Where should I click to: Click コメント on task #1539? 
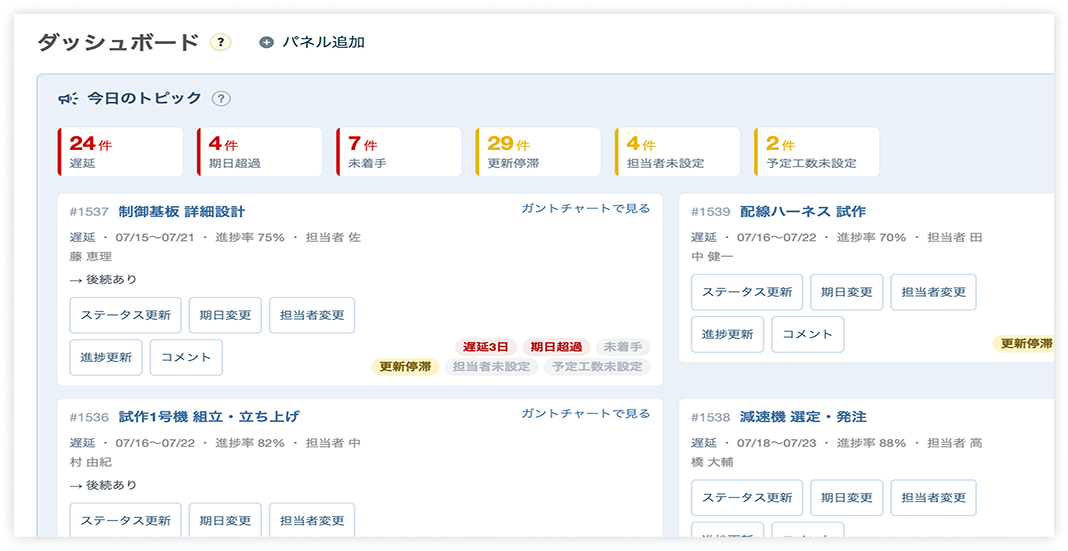click(x=808, y=334)
